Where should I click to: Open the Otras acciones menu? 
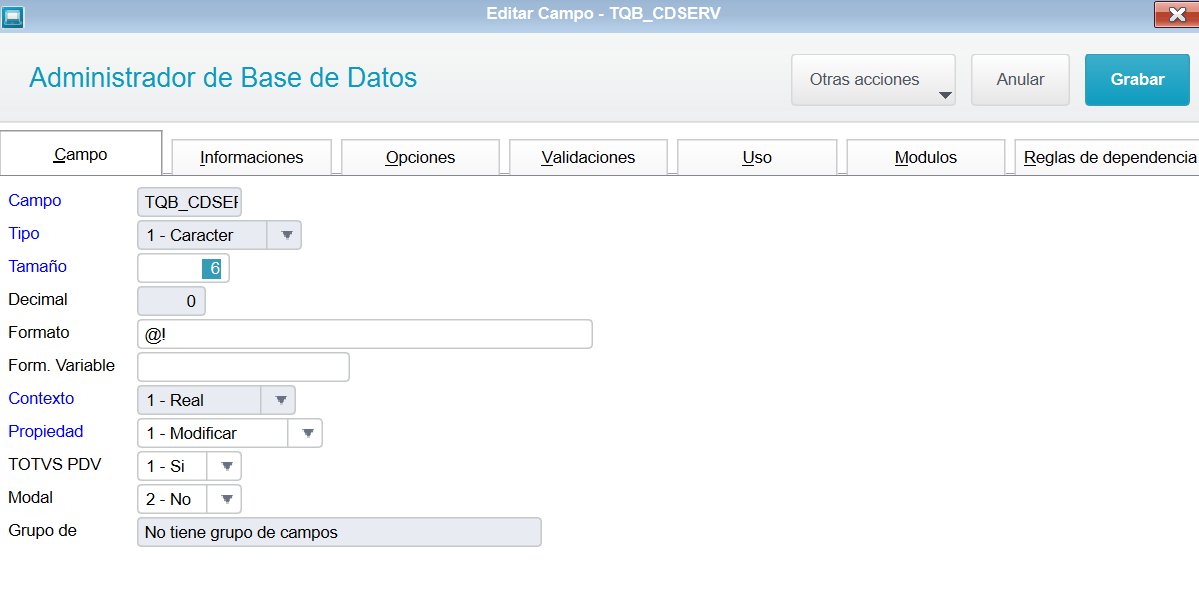[x=872, y=80]
